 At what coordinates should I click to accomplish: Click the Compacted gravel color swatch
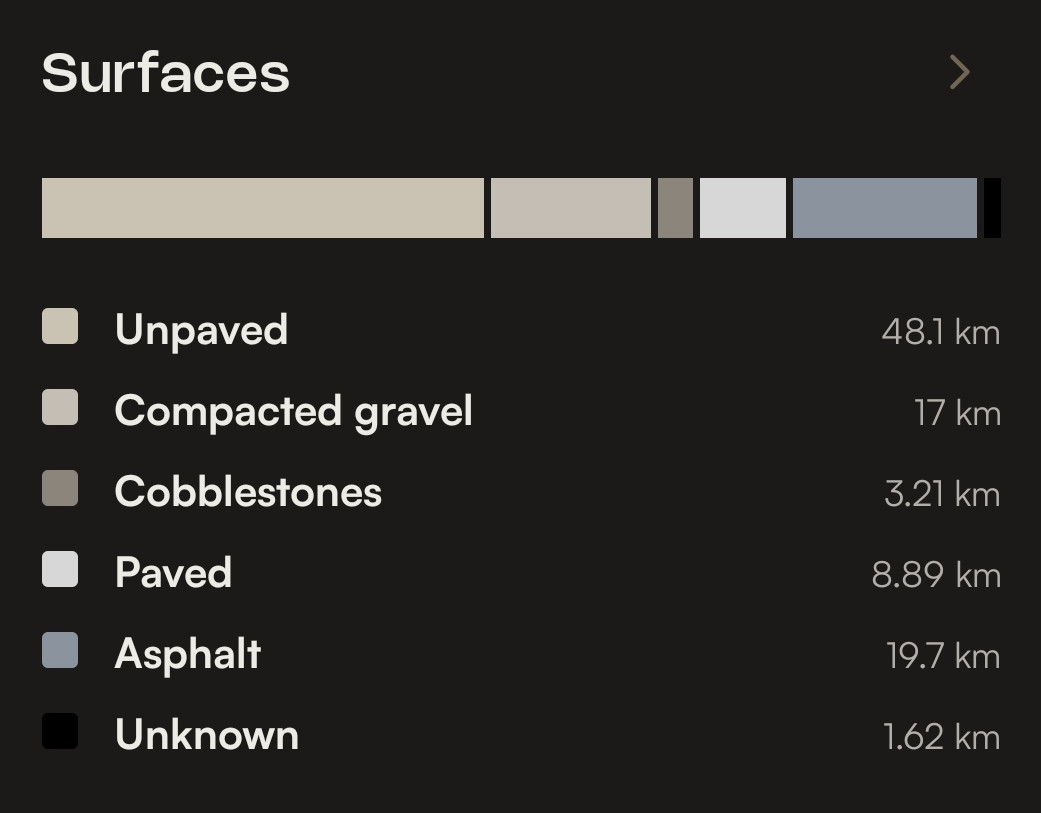[60, 407]
